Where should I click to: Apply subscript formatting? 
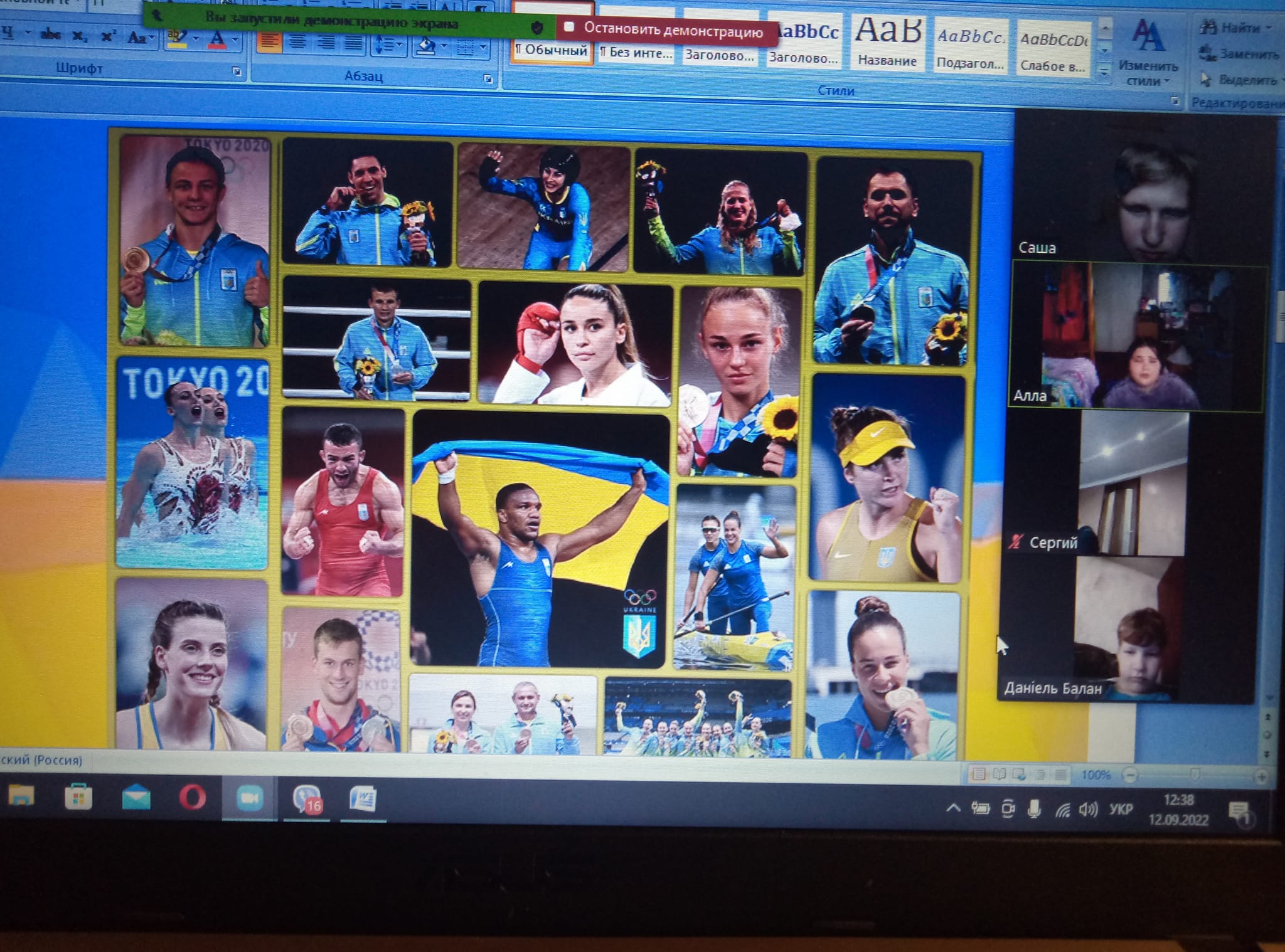[80, 36]
